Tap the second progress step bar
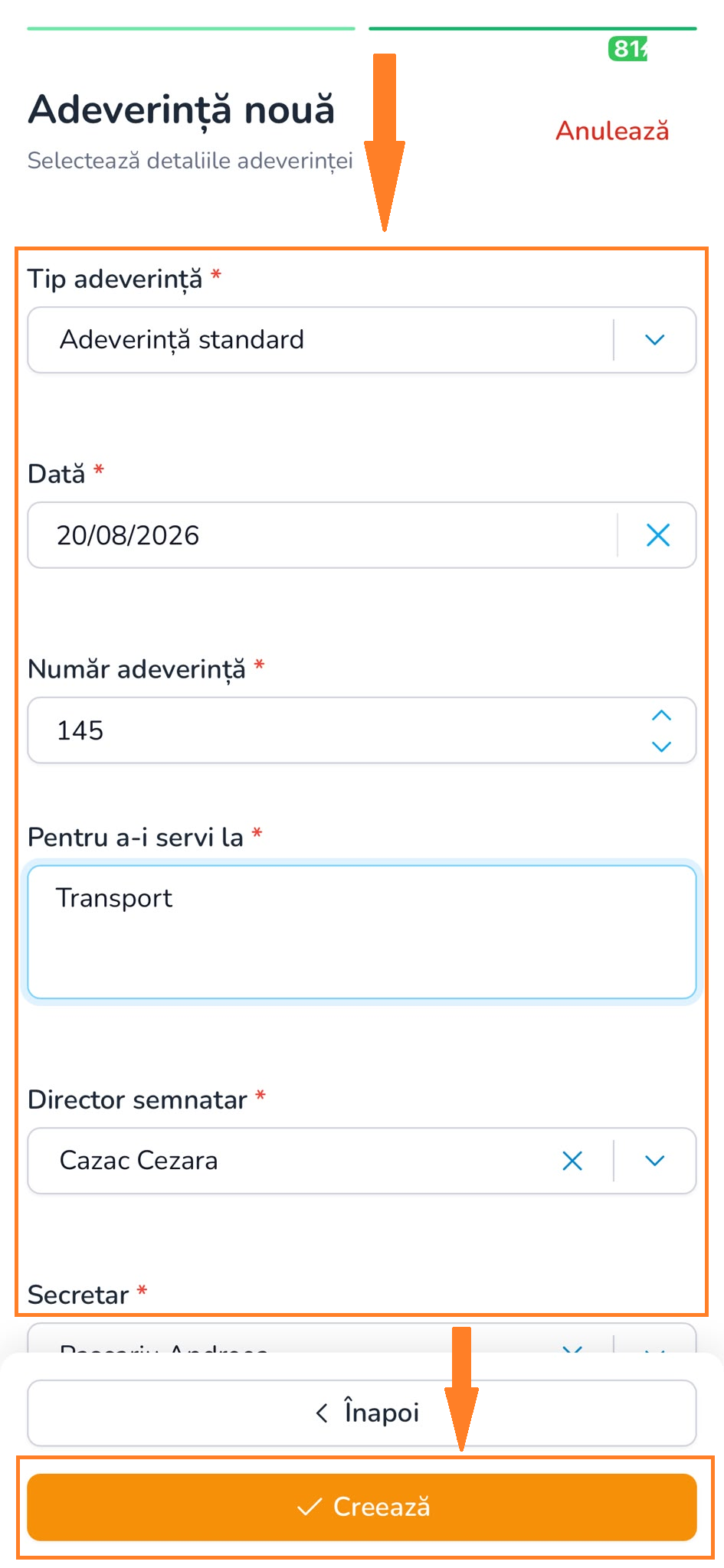Image resolution: width=724 pixels, height=1568 pixels. [x=532, y=29]
